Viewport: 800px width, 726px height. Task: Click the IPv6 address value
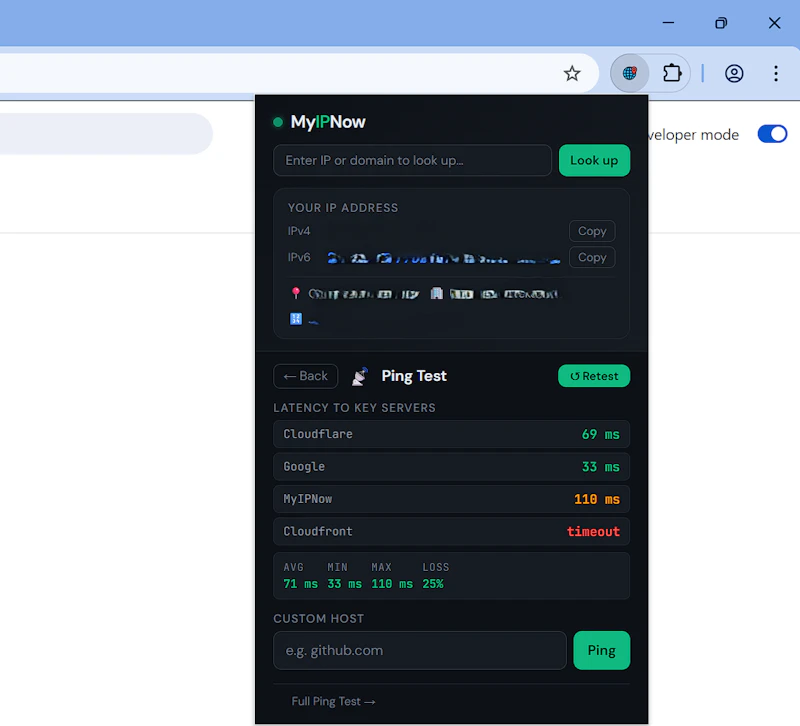(443, 258)
